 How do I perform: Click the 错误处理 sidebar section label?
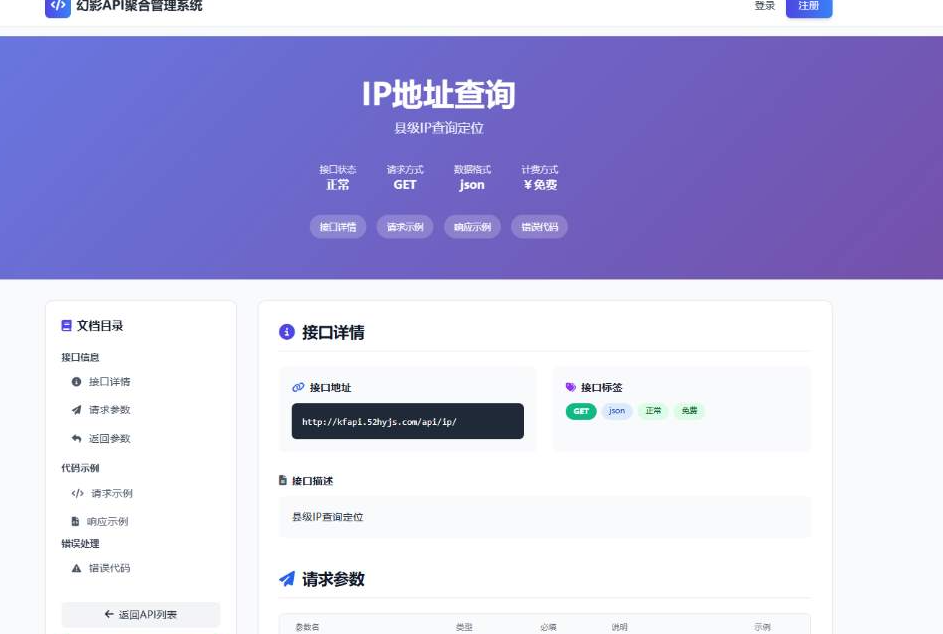80,544
